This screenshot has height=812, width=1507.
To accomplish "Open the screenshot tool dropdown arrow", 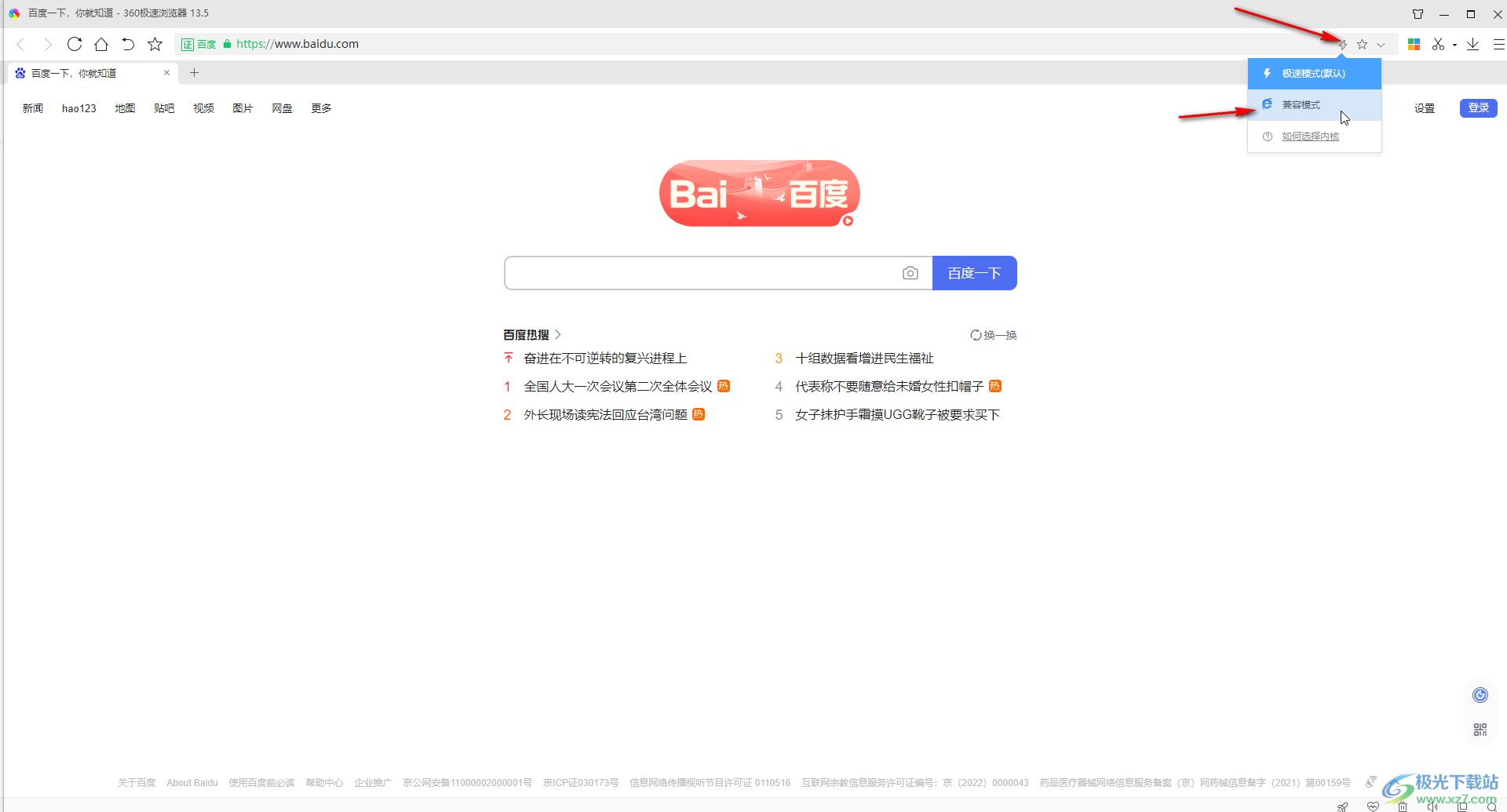I will (1454, 46).
